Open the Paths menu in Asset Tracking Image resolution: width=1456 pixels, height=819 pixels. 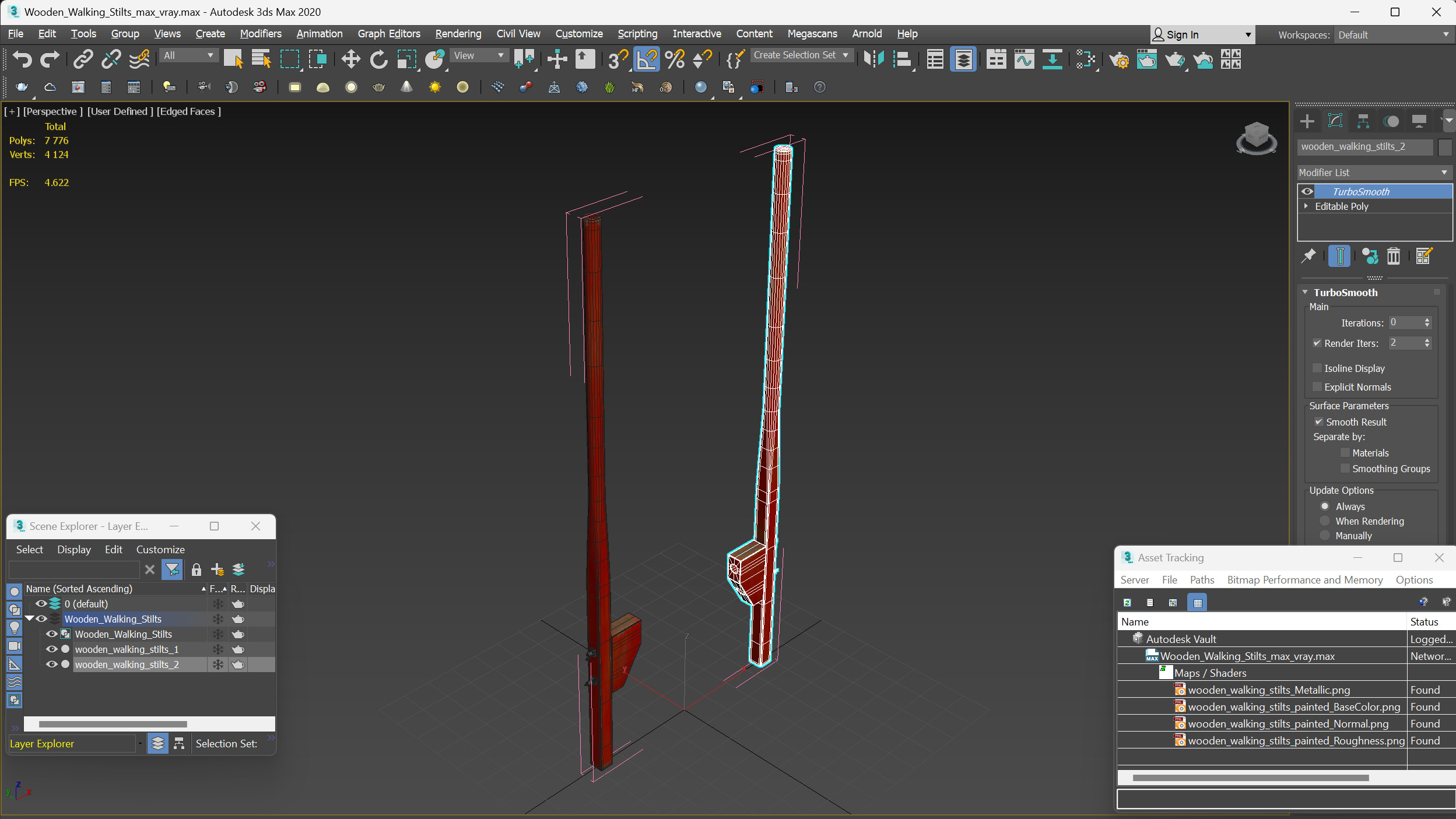(x=1201, y=580)
